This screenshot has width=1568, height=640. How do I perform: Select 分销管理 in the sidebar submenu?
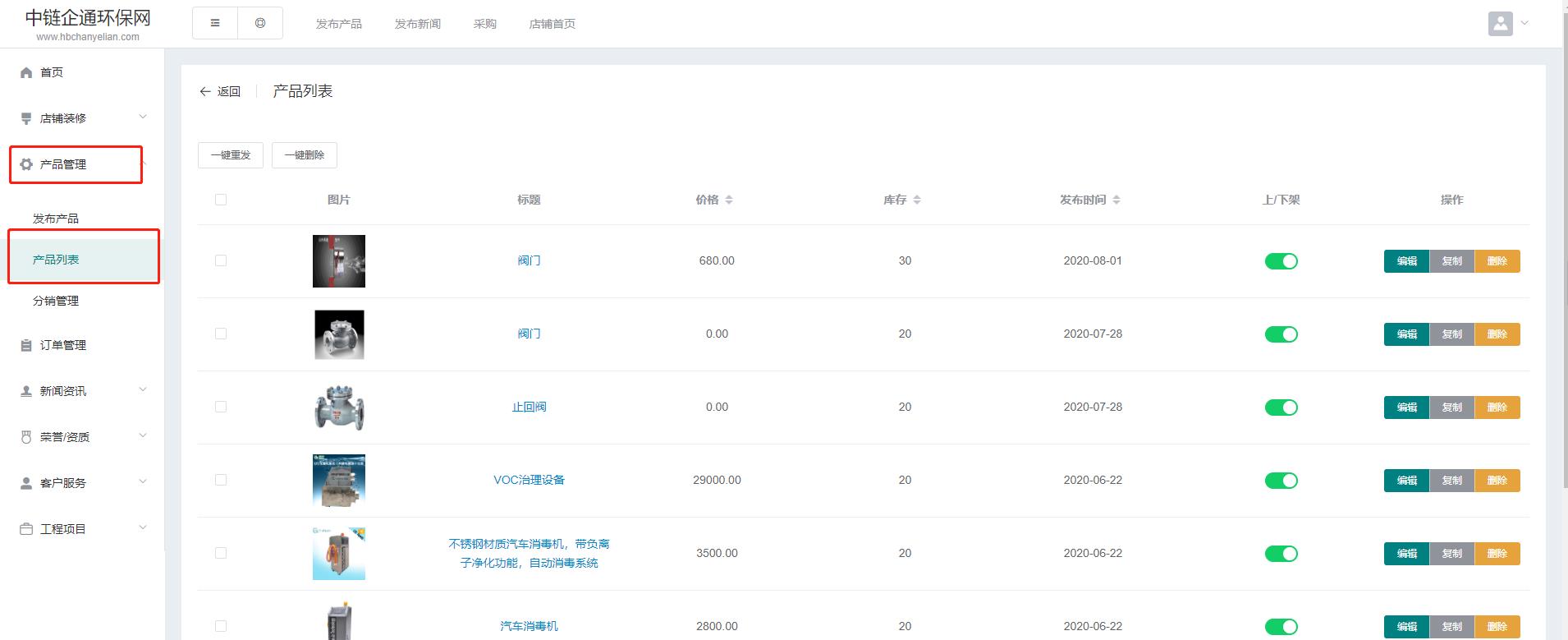[56, 301]
